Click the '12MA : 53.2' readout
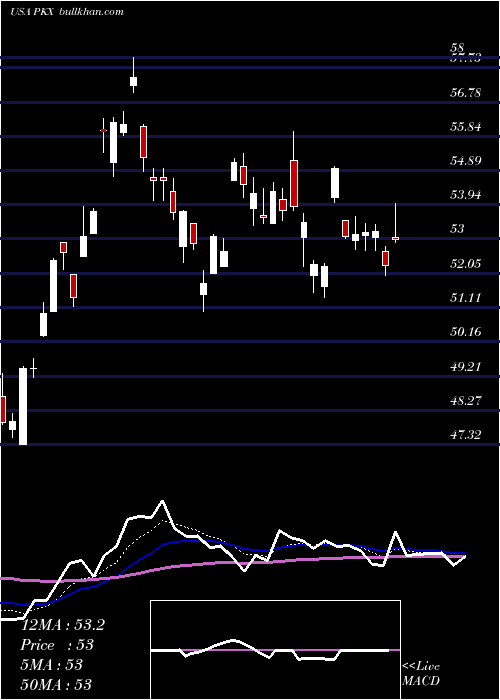The width and height of the screenshot is (500, 700). [63, 625]
